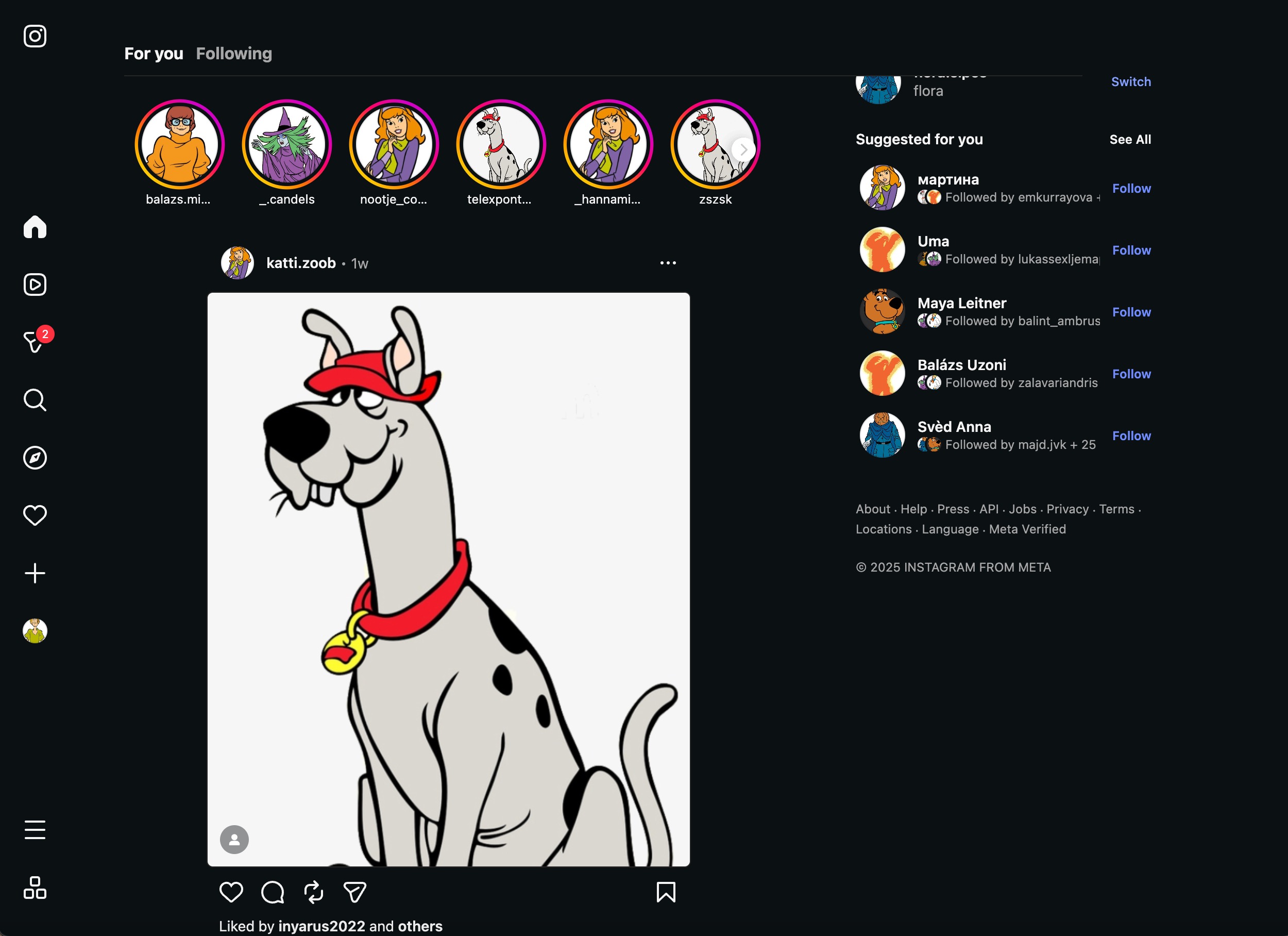Share the post via paper plane icon
This screenshot has width=1288, height=936.
point(354,892)
